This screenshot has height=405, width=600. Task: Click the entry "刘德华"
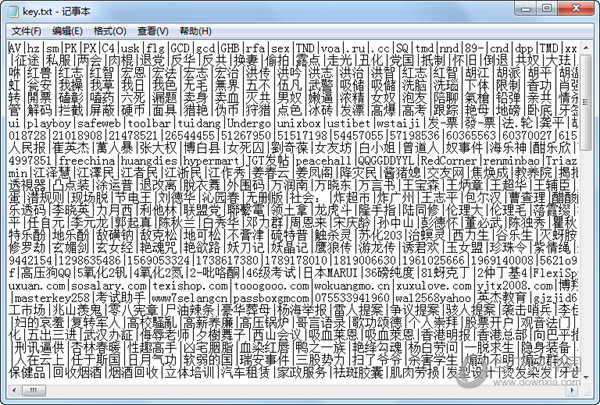point(177,198)
